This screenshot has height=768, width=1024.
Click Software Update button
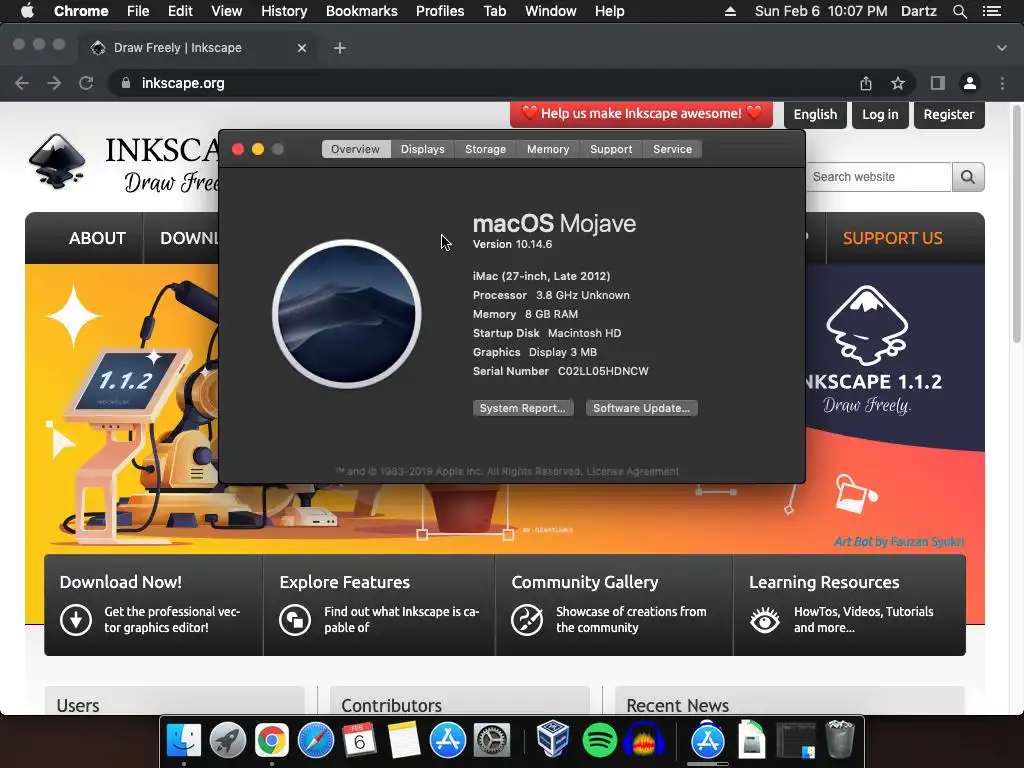point(641,408)
